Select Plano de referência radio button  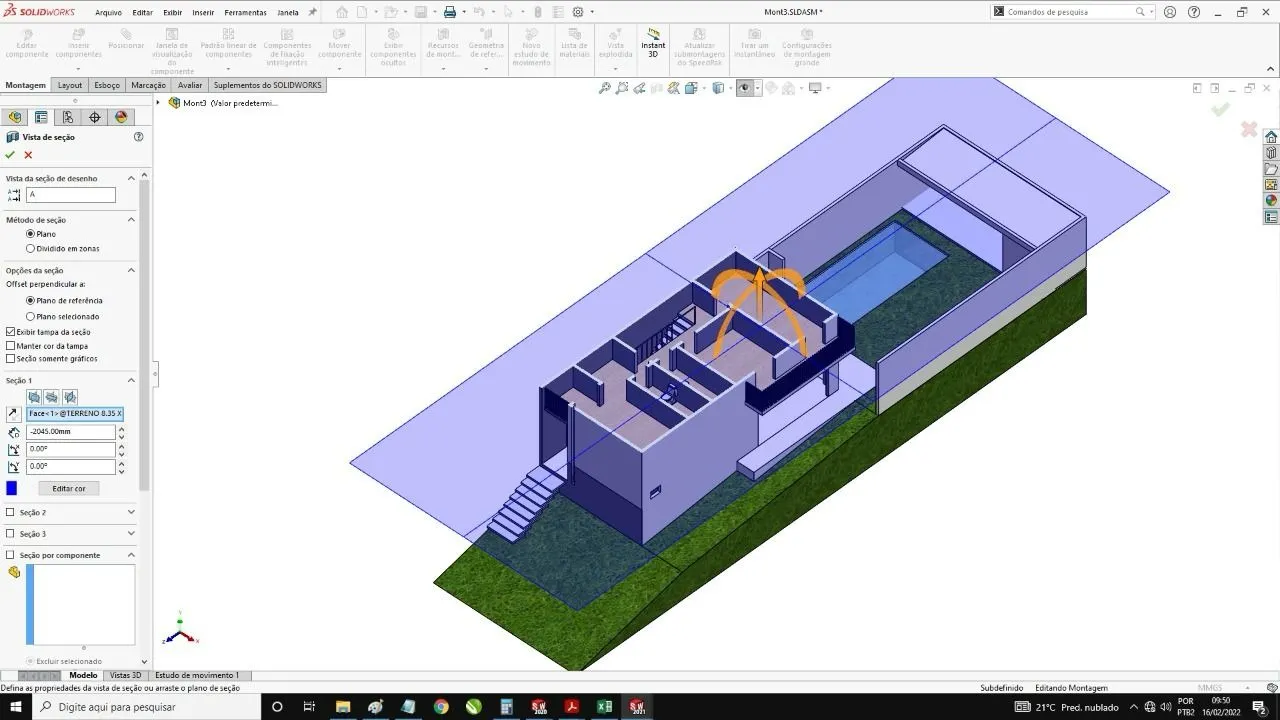point(30,300)
